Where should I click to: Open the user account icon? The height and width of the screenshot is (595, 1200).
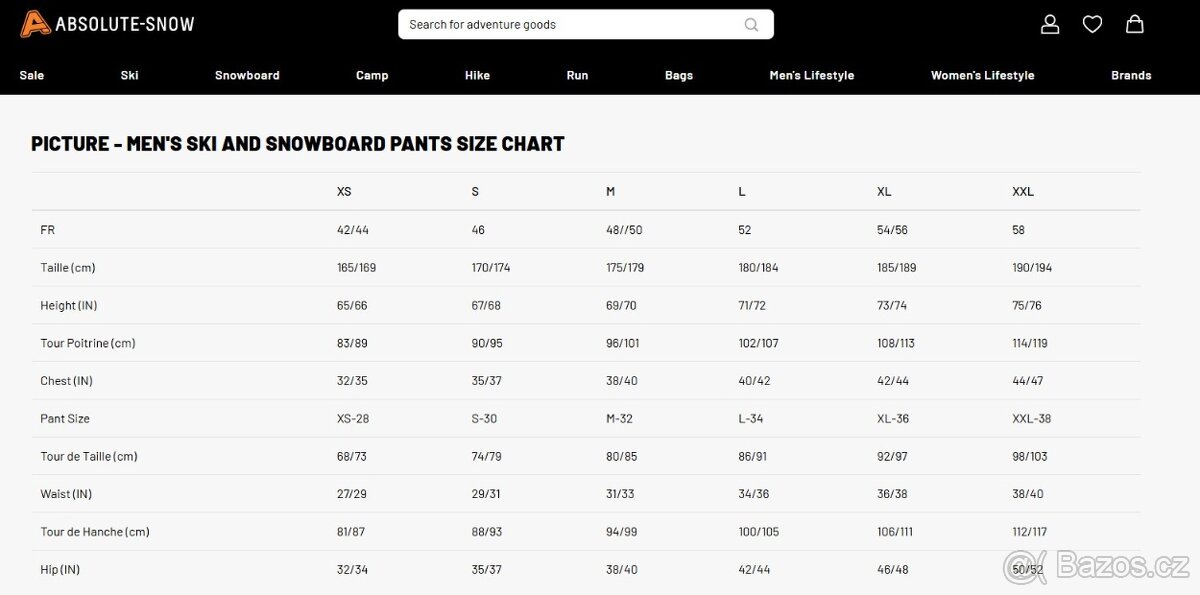(1050, 24)
